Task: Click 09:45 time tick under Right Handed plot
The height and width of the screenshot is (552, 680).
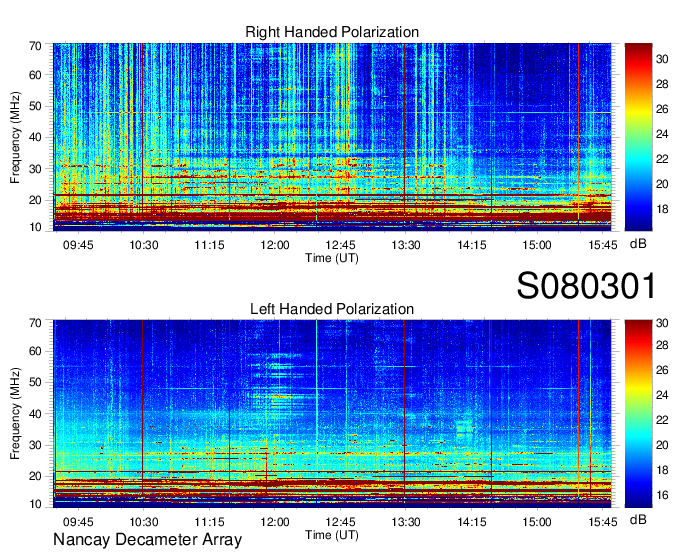Action: pyautogui.click(x=78, y=245)
